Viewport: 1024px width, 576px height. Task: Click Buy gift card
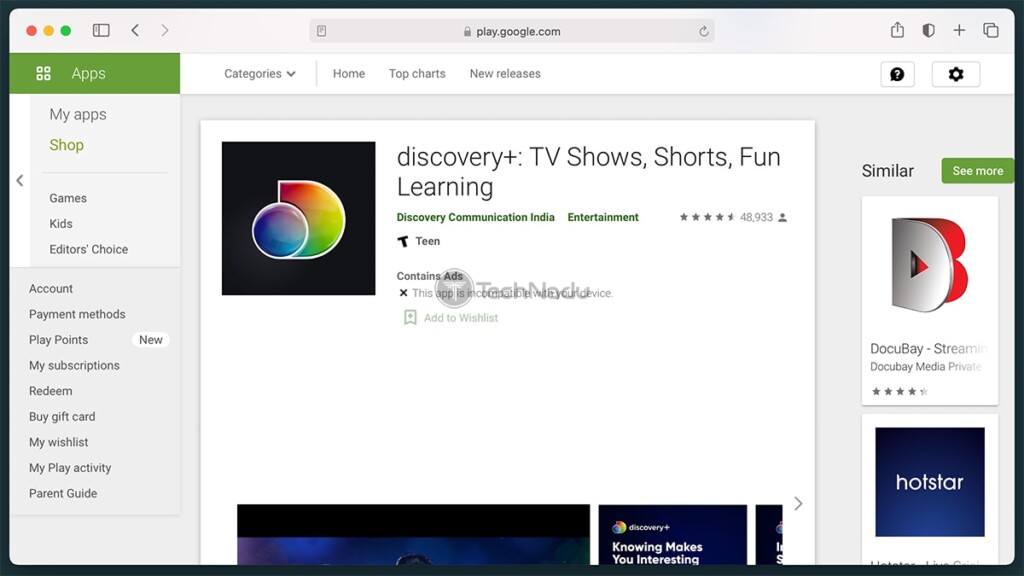pyautogui.click(x=62, y=417)
